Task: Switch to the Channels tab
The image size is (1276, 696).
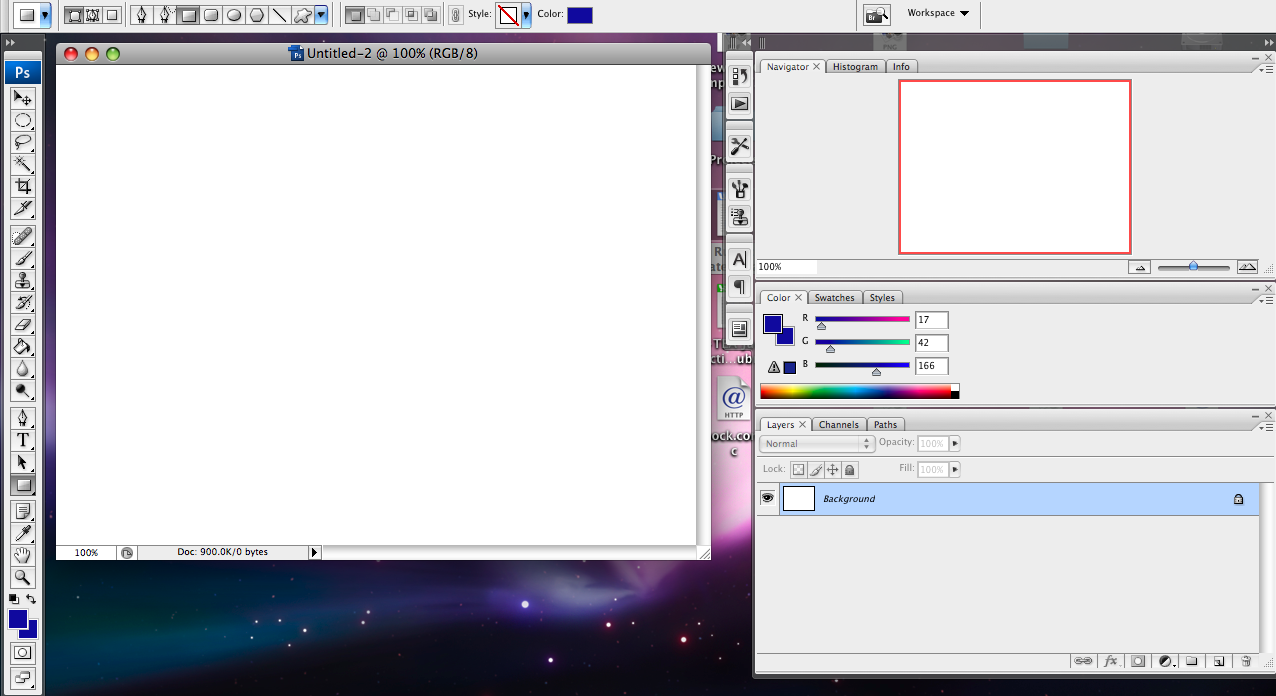Action: pos(838,424)
